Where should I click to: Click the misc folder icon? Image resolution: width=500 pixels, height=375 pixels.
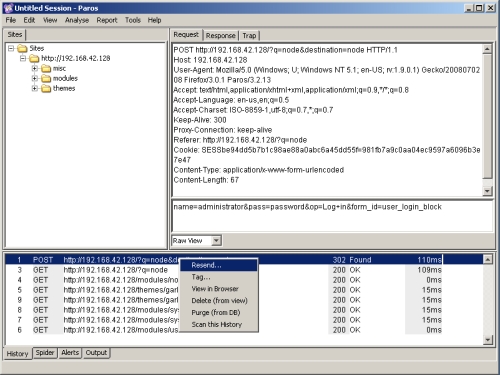(x=46, y=69)
